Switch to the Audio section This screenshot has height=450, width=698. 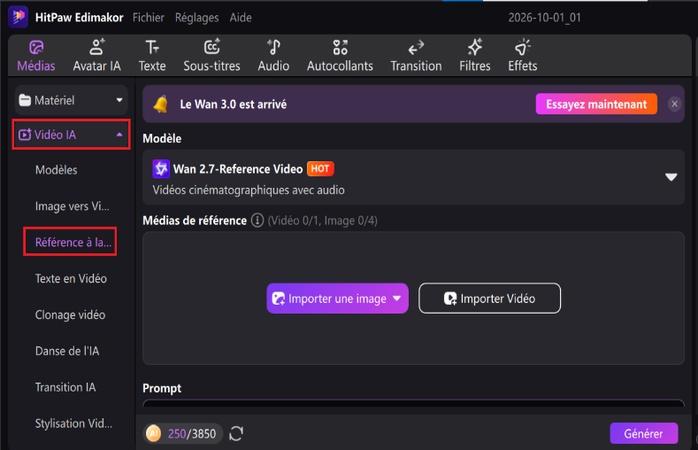point(273,56)
